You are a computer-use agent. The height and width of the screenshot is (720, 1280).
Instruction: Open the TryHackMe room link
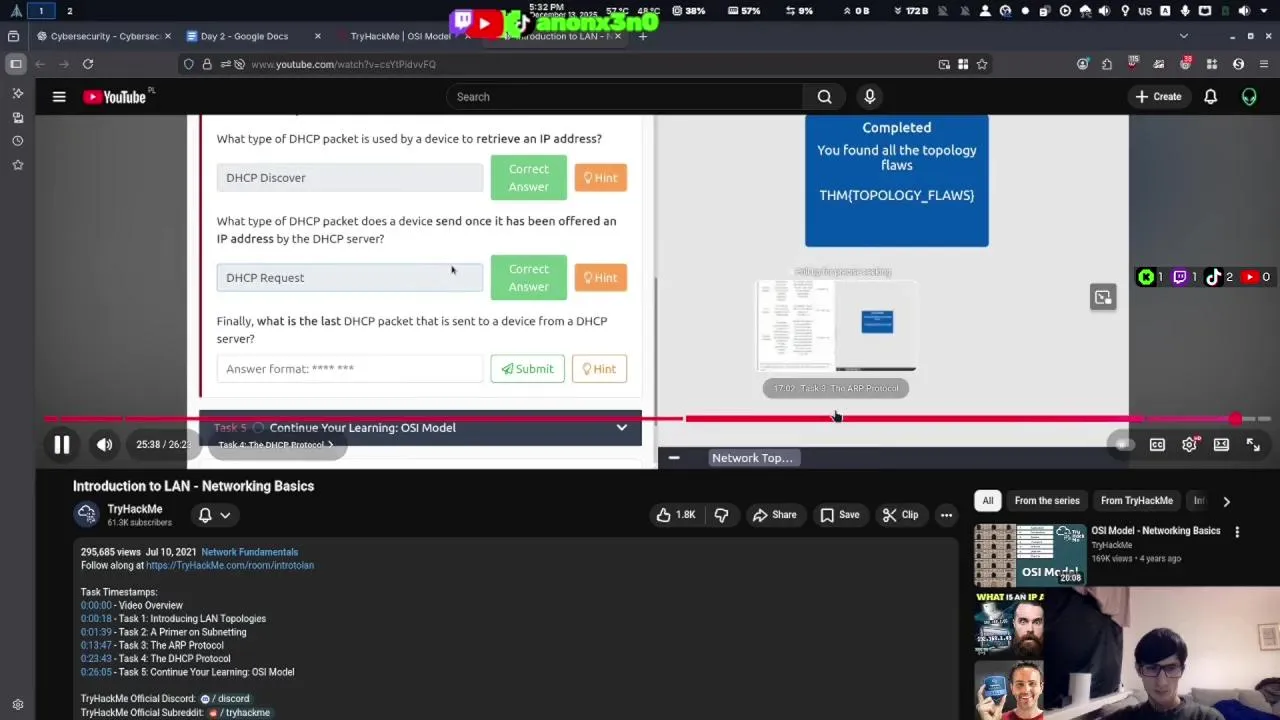pyautogui.click(x=230, y=565)
